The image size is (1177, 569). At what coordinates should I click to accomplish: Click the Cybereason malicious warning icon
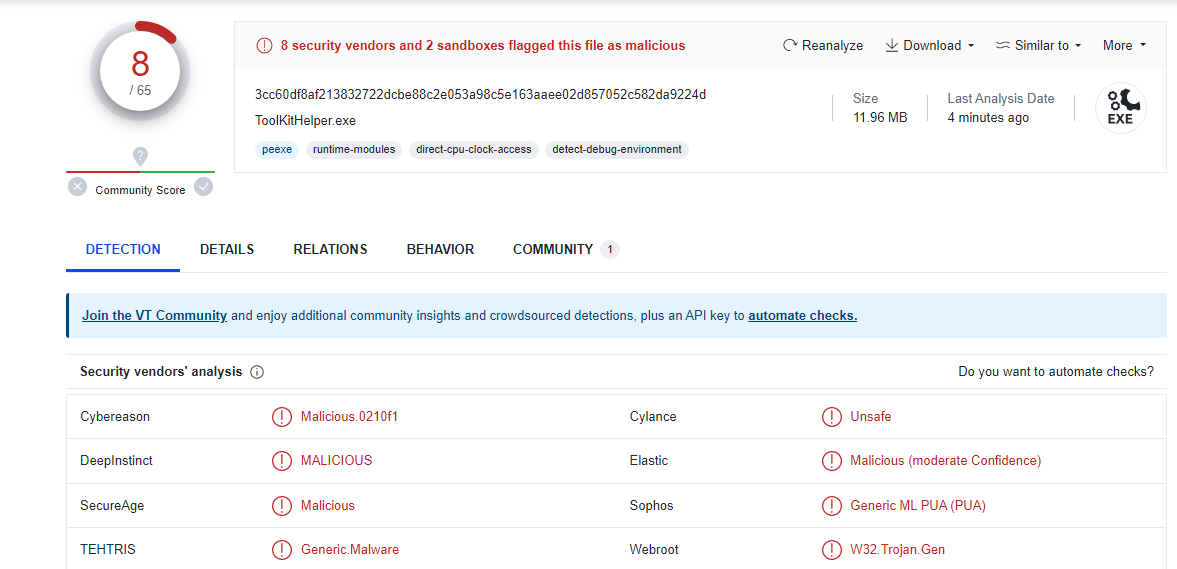[282, 417]
